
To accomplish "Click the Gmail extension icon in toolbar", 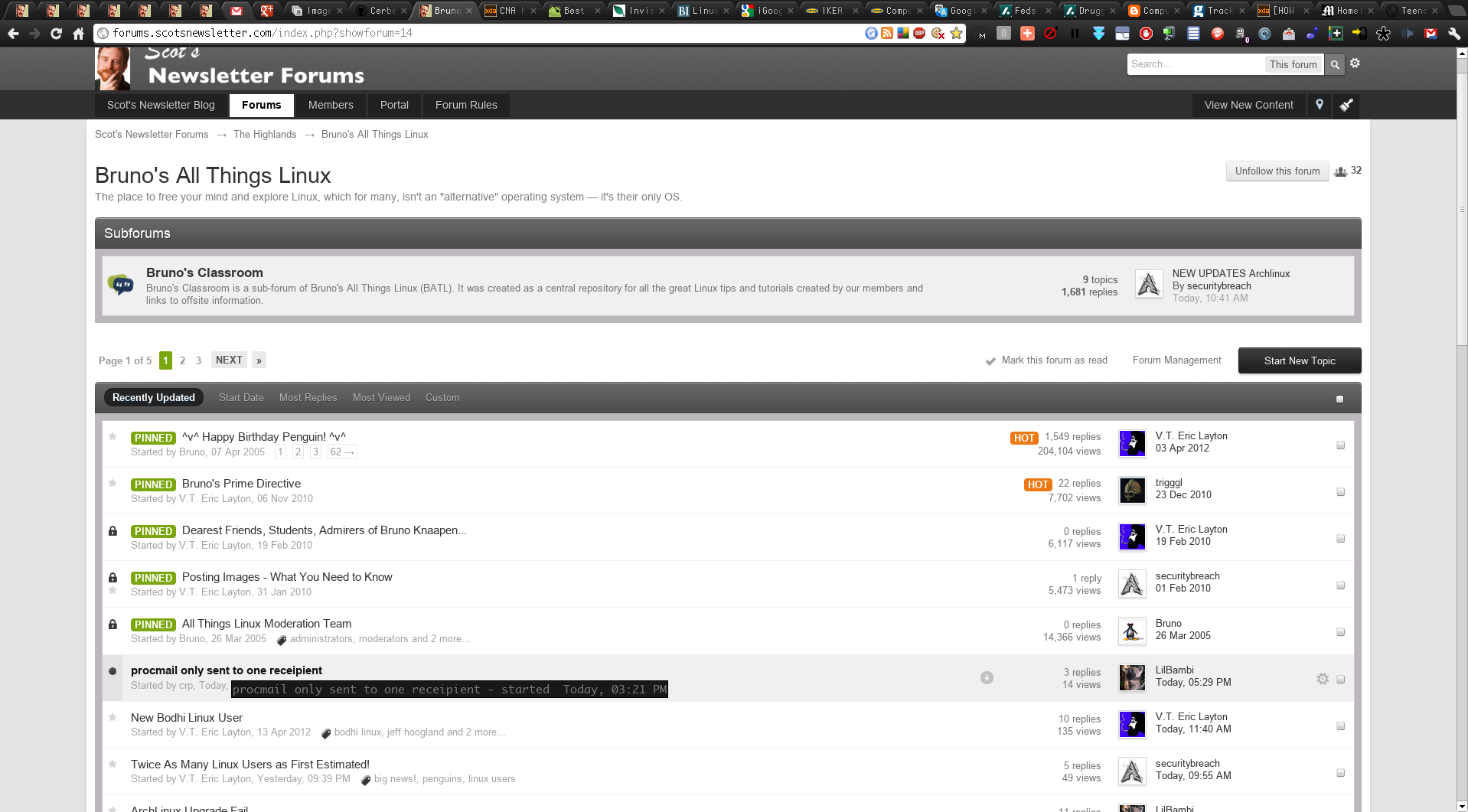I will [x=1430, y=34].
